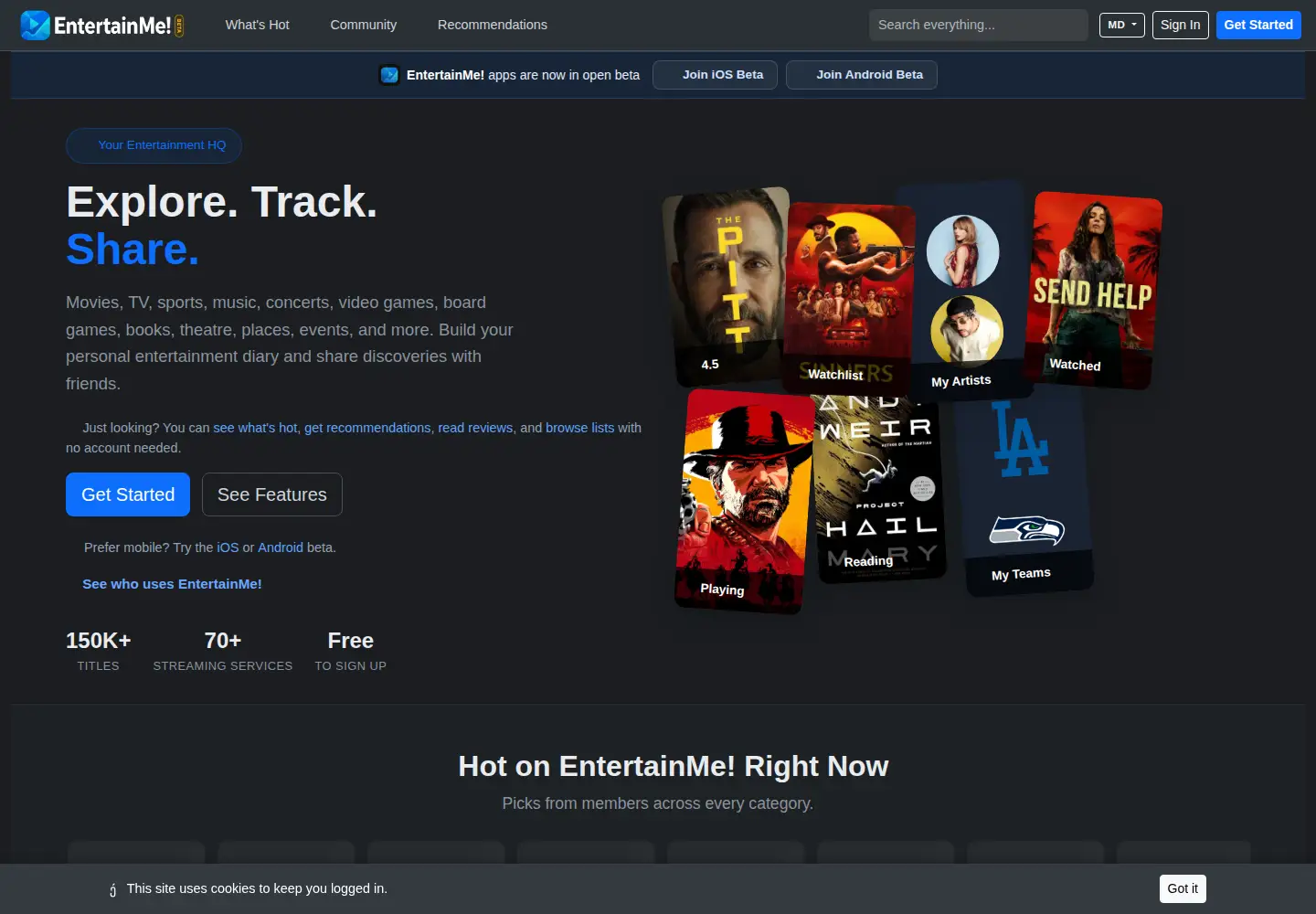Open the What's Hot menu item
This screenshot has width=1316, height=914.
(x=257, y=25)
